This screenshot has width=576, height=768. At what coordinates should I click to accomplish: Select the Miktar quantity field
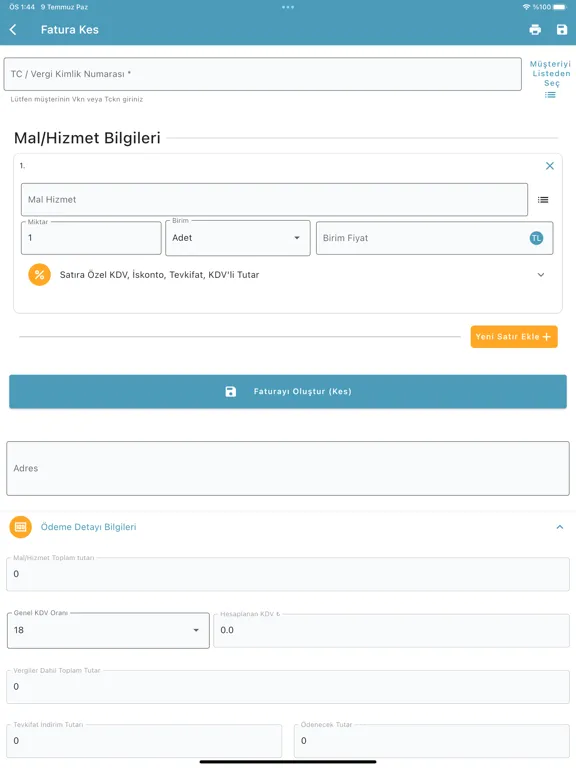(91, 238)
